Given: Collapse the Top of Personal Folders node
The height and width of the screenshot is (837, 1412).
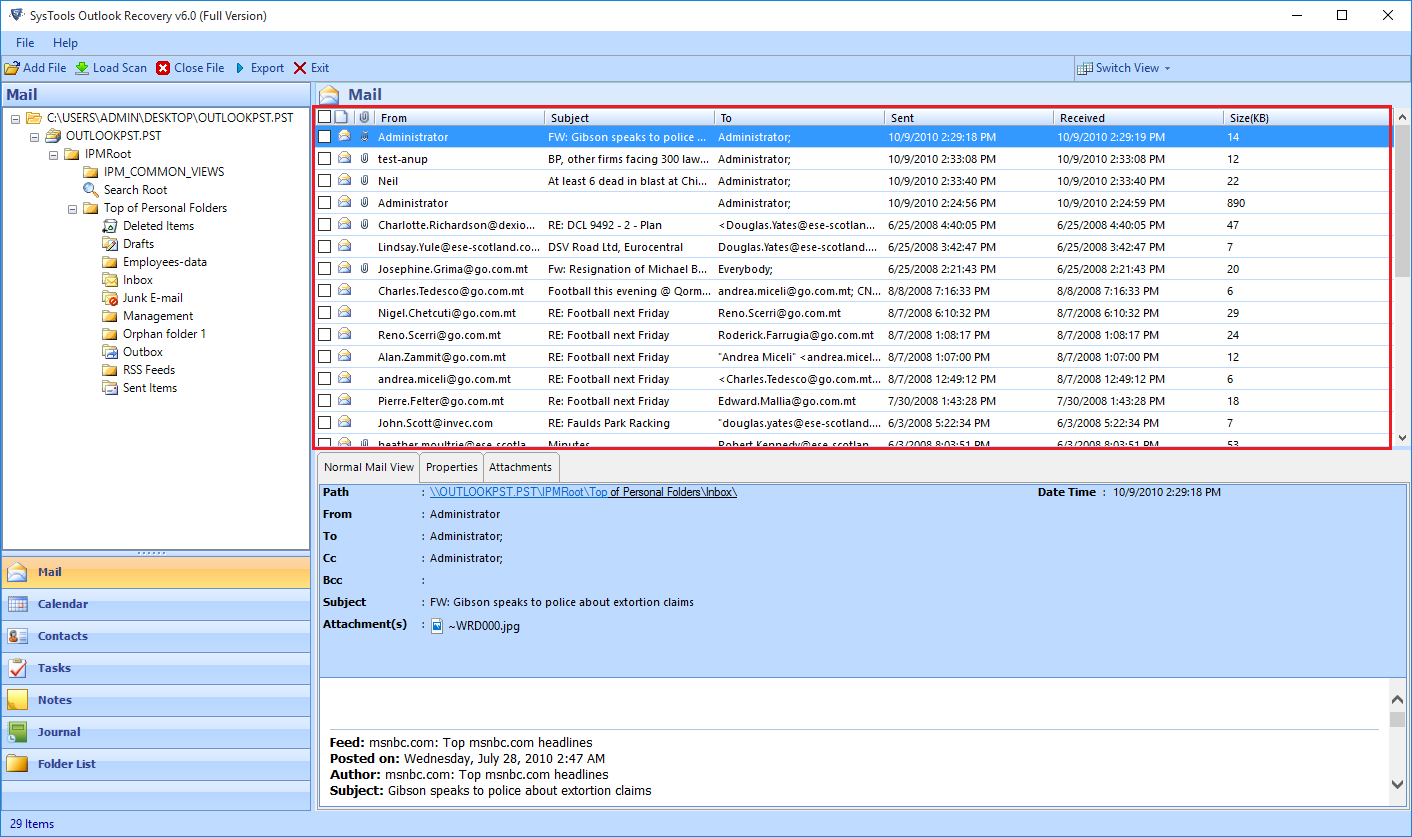Looking at the screenshot, I should (72, 208).
